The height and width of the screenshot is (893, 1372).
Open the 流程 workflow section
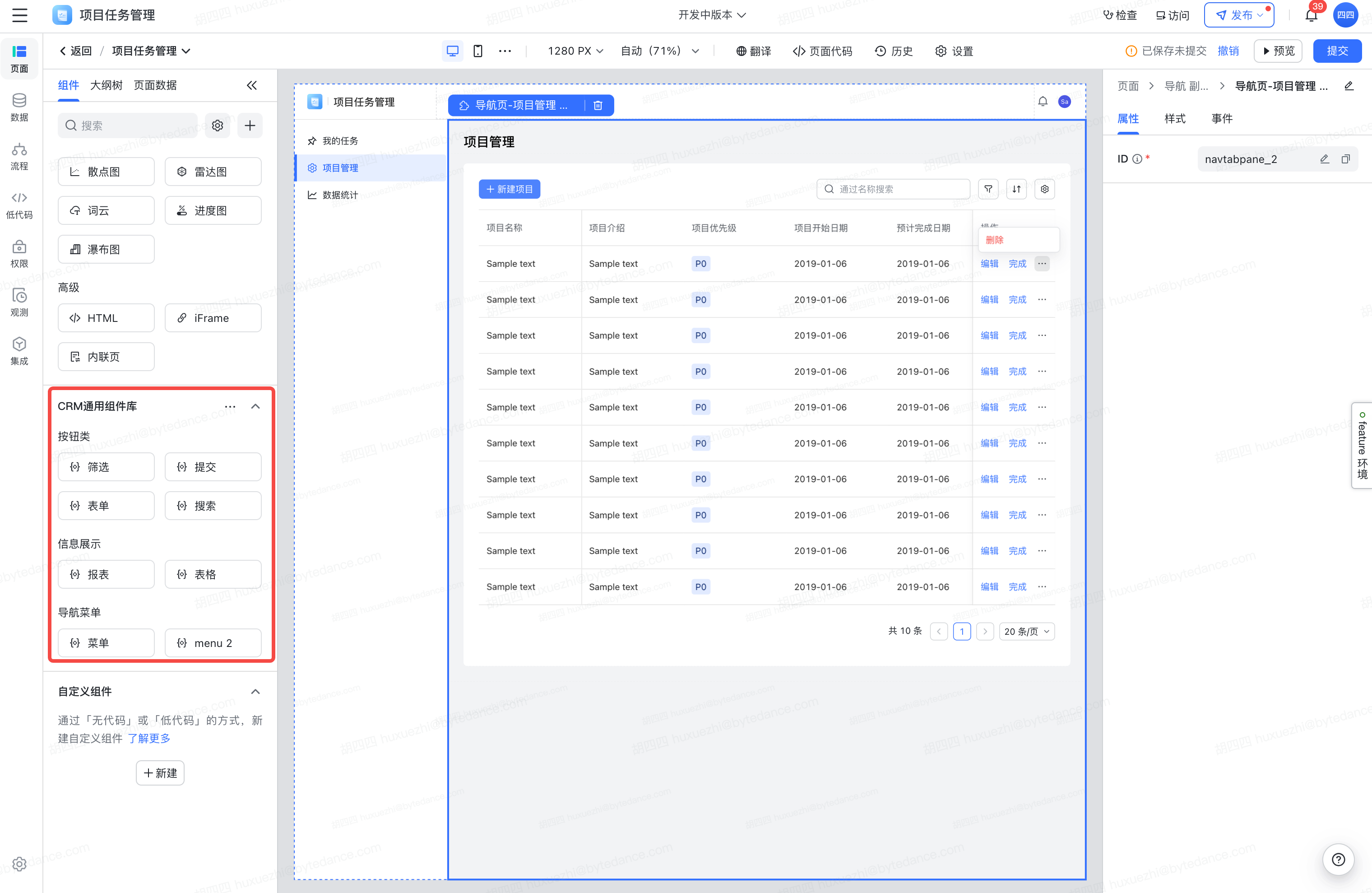pos(19,156)
